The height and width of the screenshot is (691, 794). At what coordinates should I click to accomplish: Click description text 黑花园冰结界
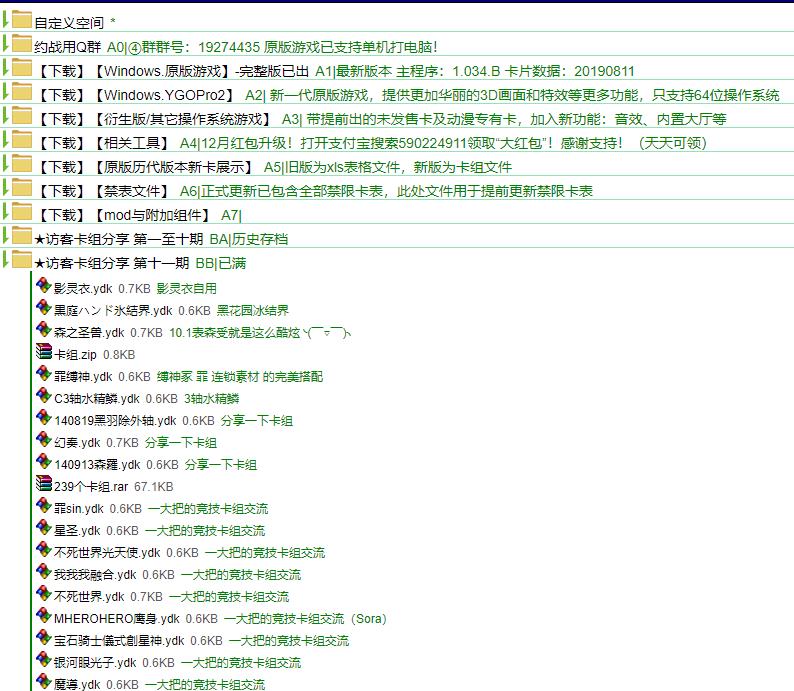point(253,310)
